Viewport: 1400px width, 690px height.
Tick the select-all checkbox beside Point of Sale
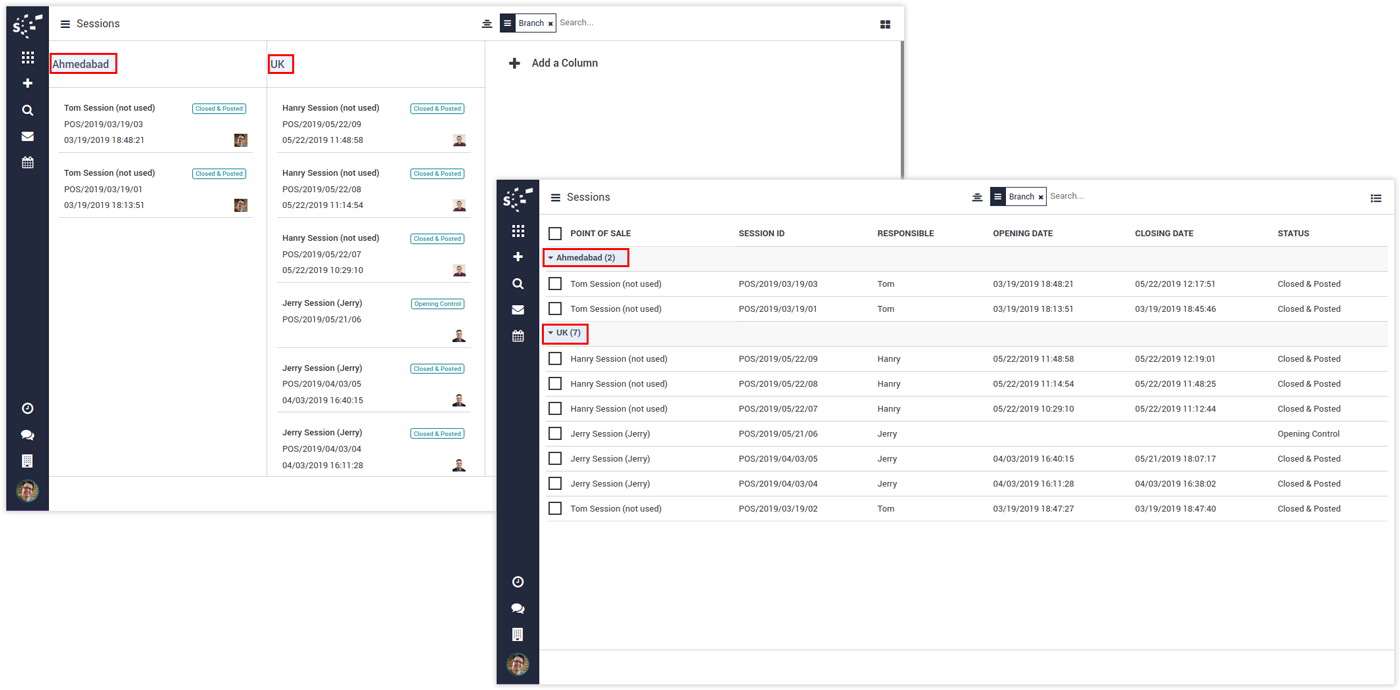(x=555, y=234)
